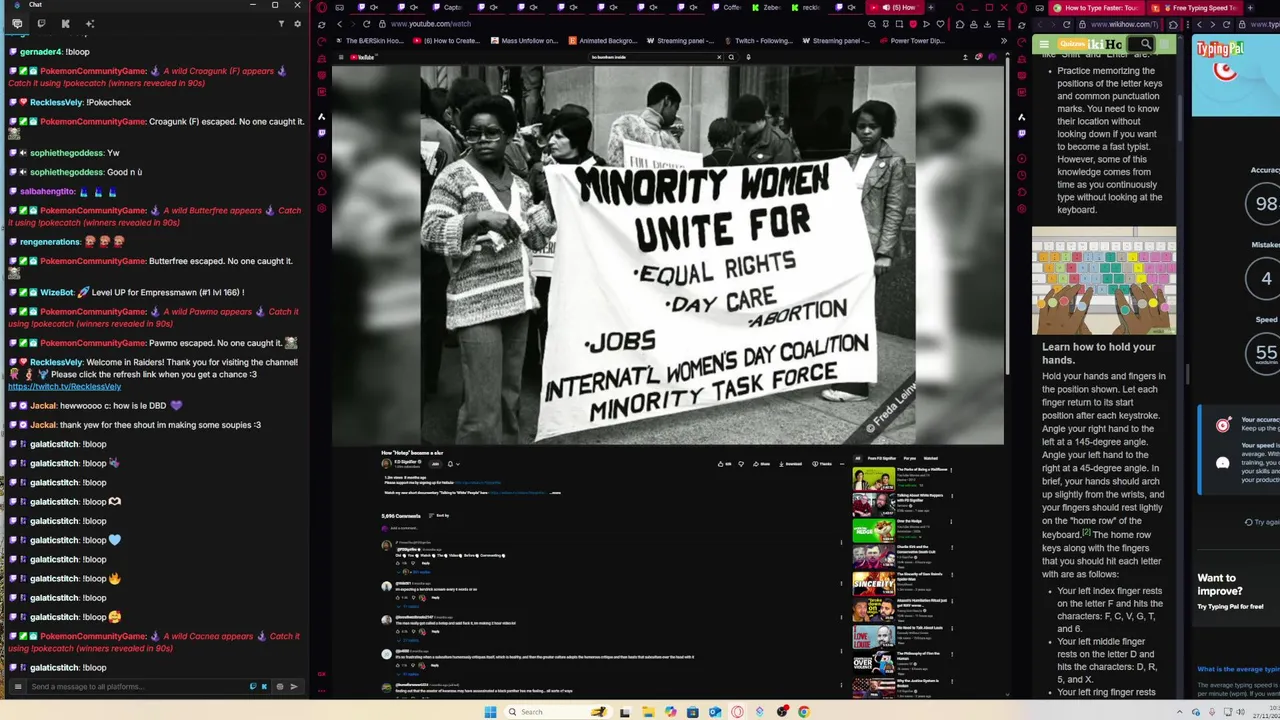Screen dimensions: 1280x720
Task: Click the wikiHow search magnifier
Action: (x=1146, y=44)
